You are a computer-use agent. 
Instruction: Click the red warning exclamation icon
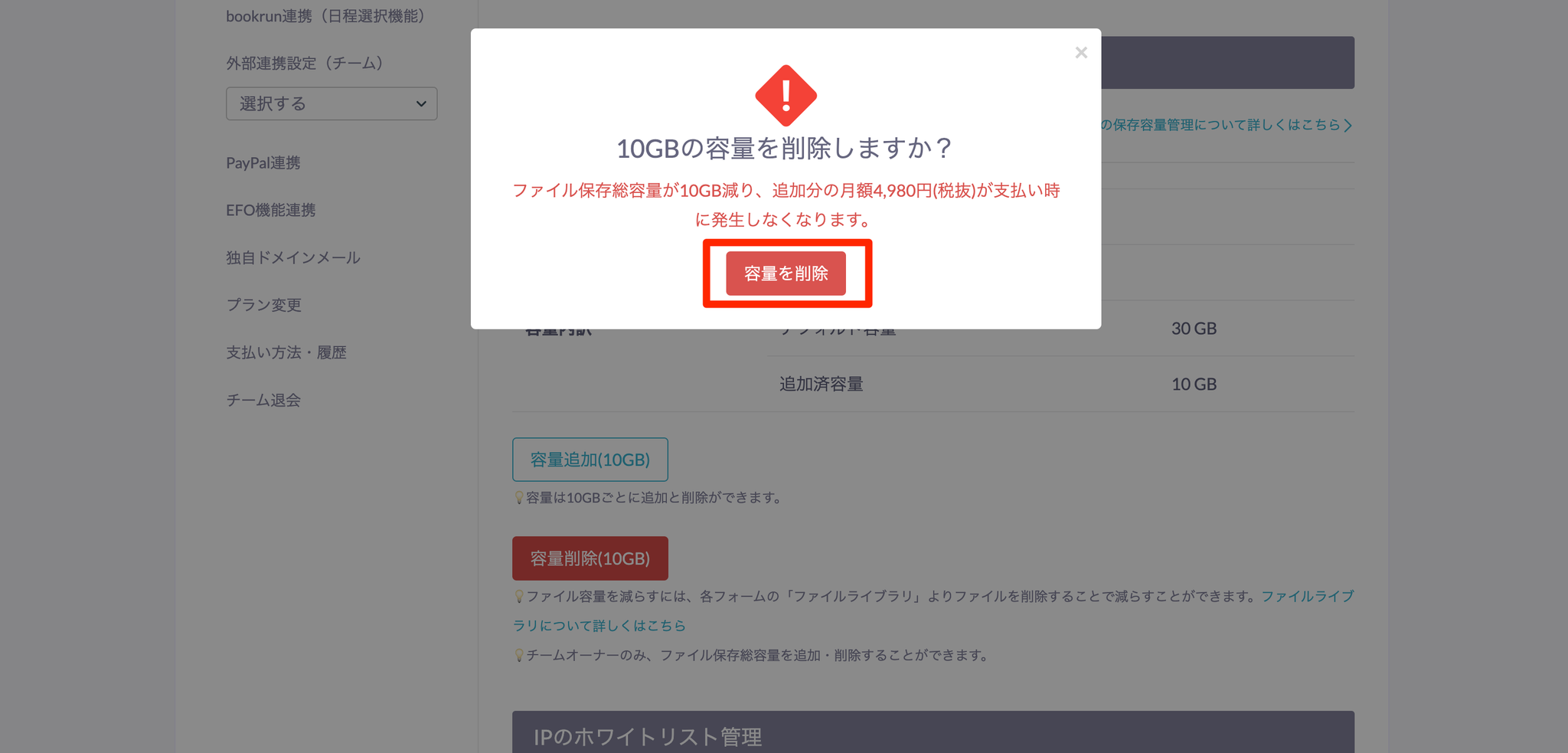(786, 96)
